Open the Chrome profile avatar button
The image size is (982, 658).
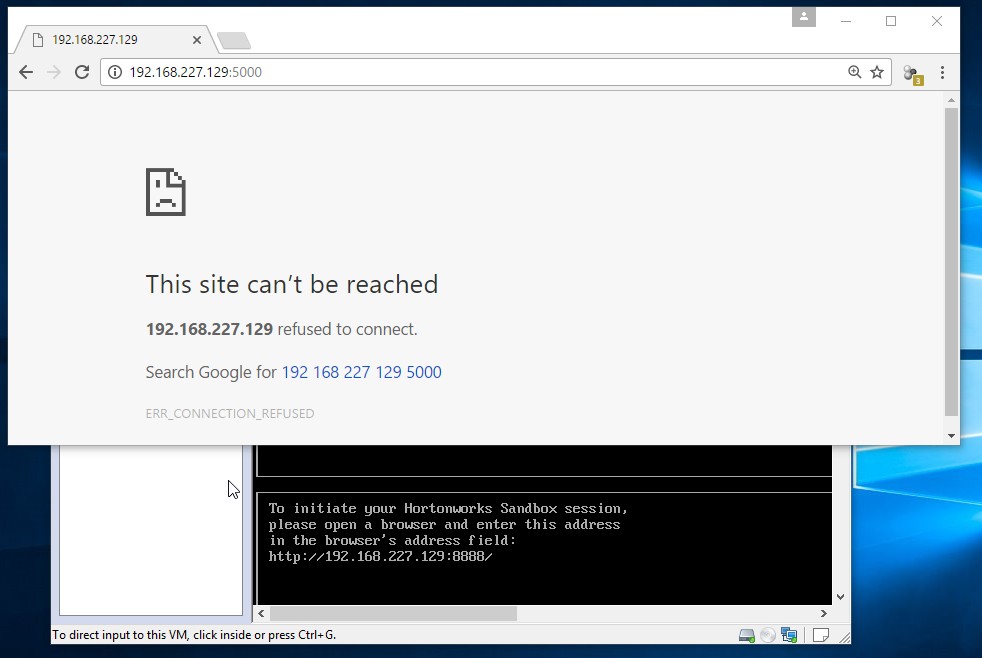click(x=804, y=17)
